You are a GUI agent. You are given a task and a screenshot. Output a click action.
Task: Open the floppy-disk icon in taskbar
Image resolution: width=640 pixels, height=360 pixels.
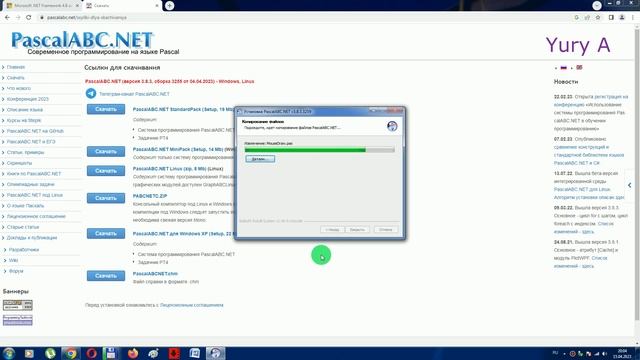pyautogui.click(x=111, y=353)
